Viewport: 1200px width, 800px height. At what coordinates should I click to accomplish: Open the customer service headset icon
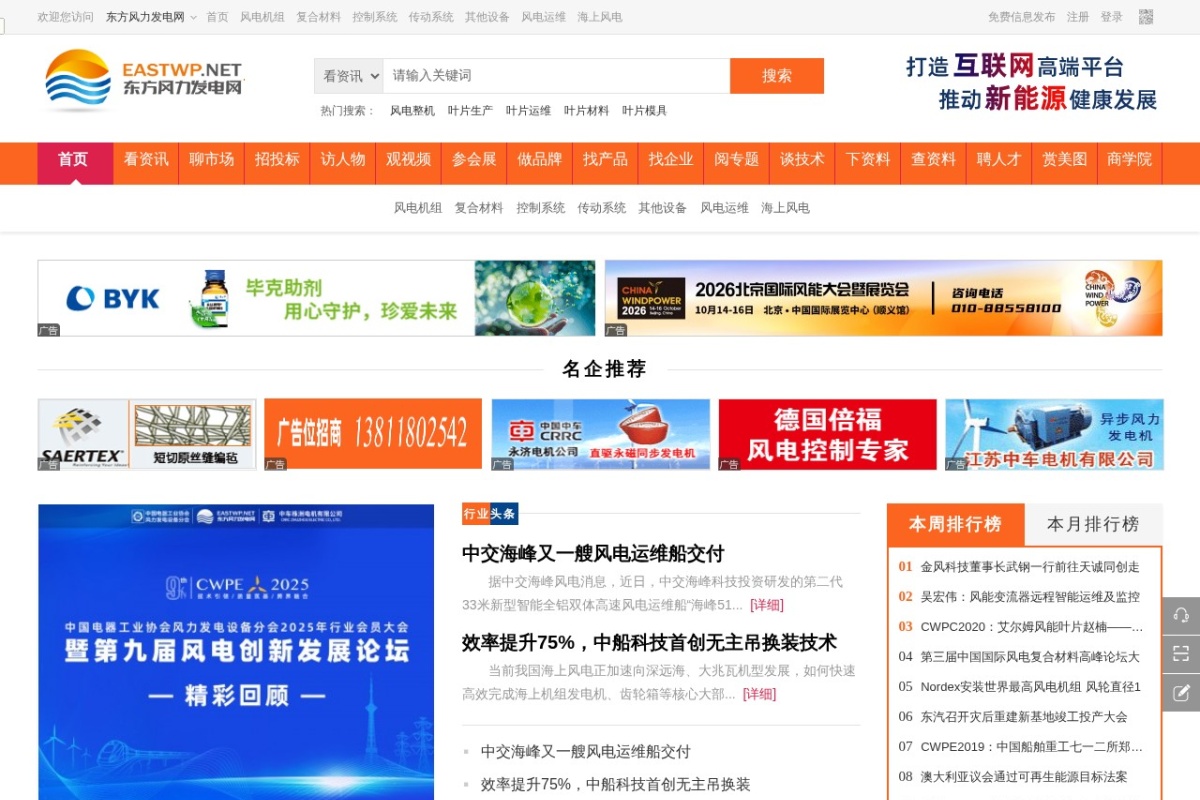pyautogui.click(x=1181, y=615)
